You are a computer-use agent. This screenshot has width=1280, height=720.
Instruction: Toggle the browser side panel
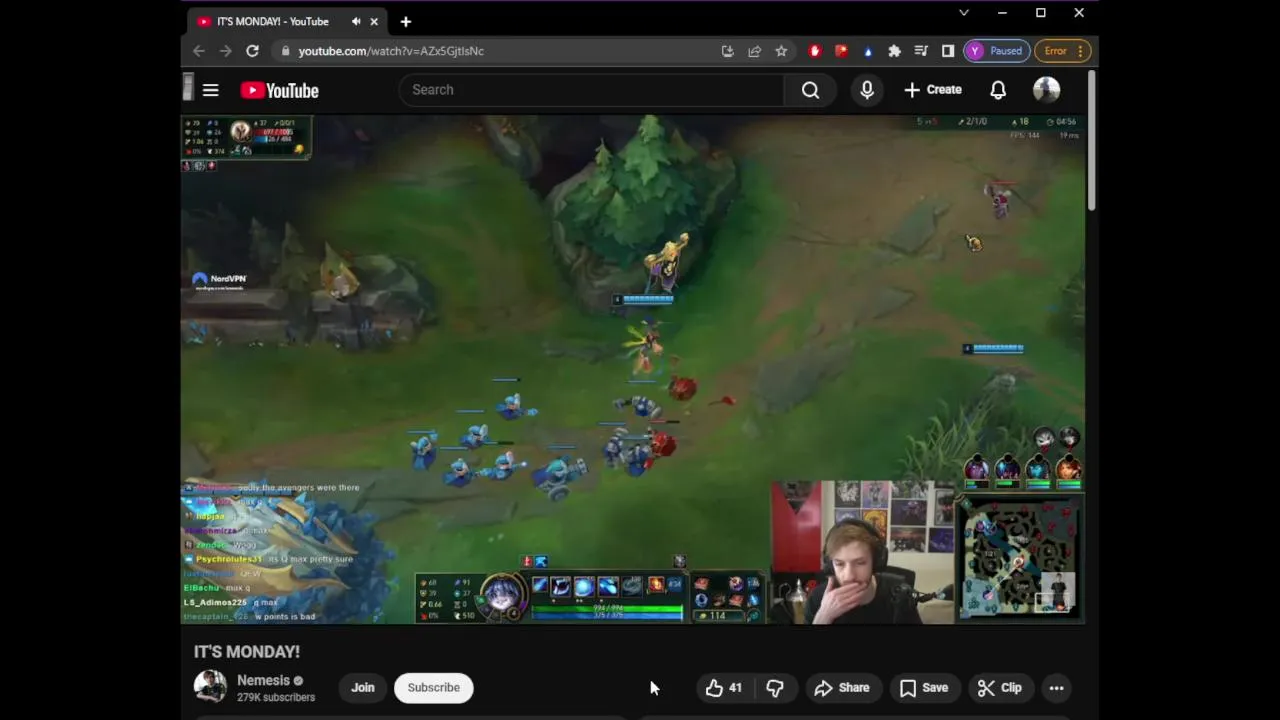pyautogui.click(x=948, y=51)
